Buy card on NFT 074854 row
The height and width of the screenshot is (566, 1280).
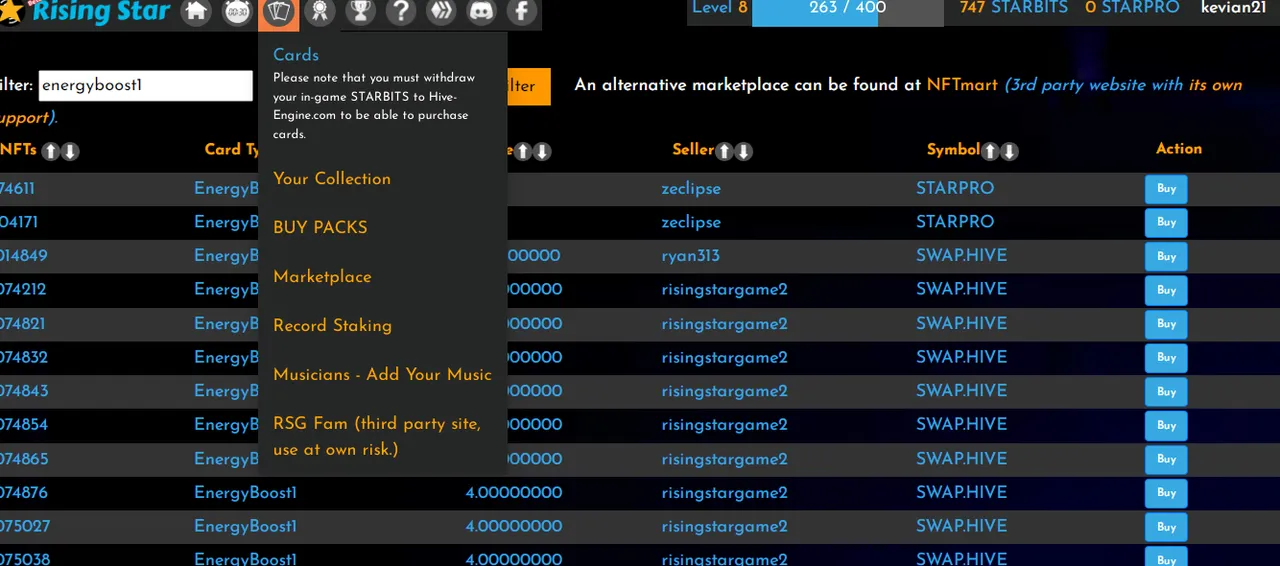click(1166, 425)
